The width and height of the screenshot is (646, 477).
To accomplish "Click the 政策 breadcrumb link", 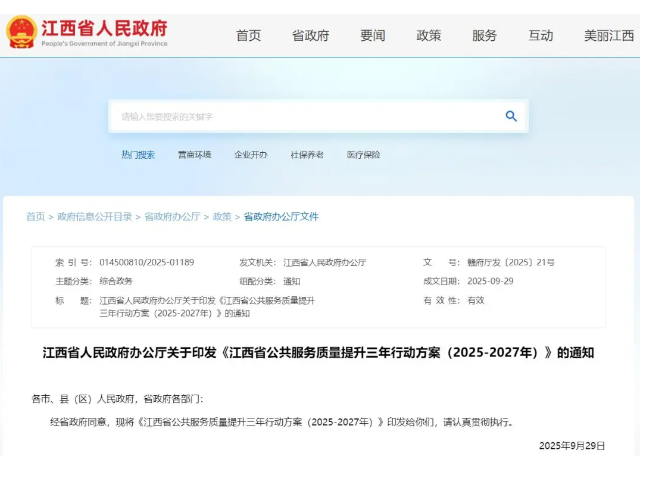I will coord(221,216).
